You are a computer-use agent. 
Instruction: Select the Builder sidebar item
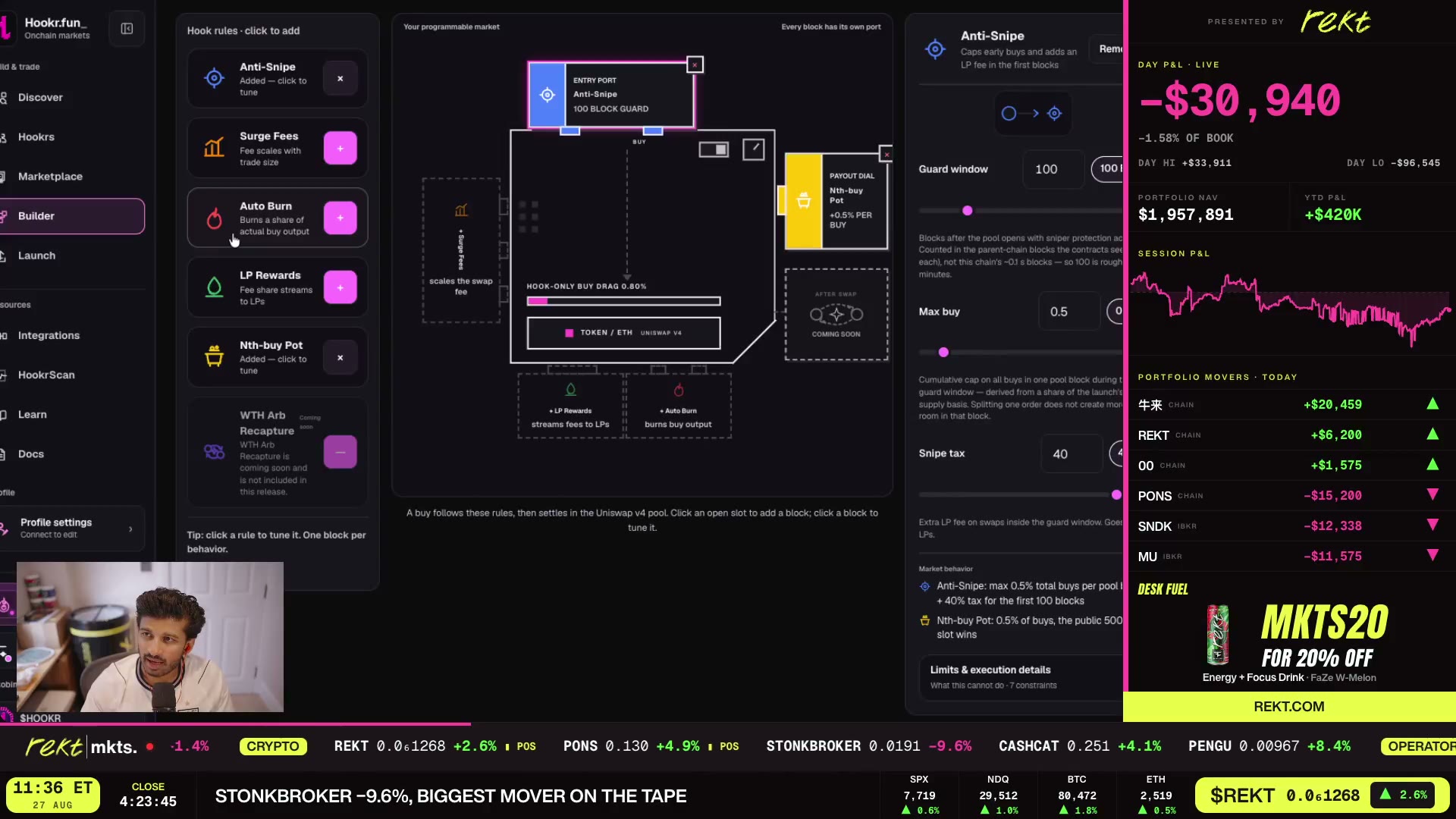(x=72, y=216)
